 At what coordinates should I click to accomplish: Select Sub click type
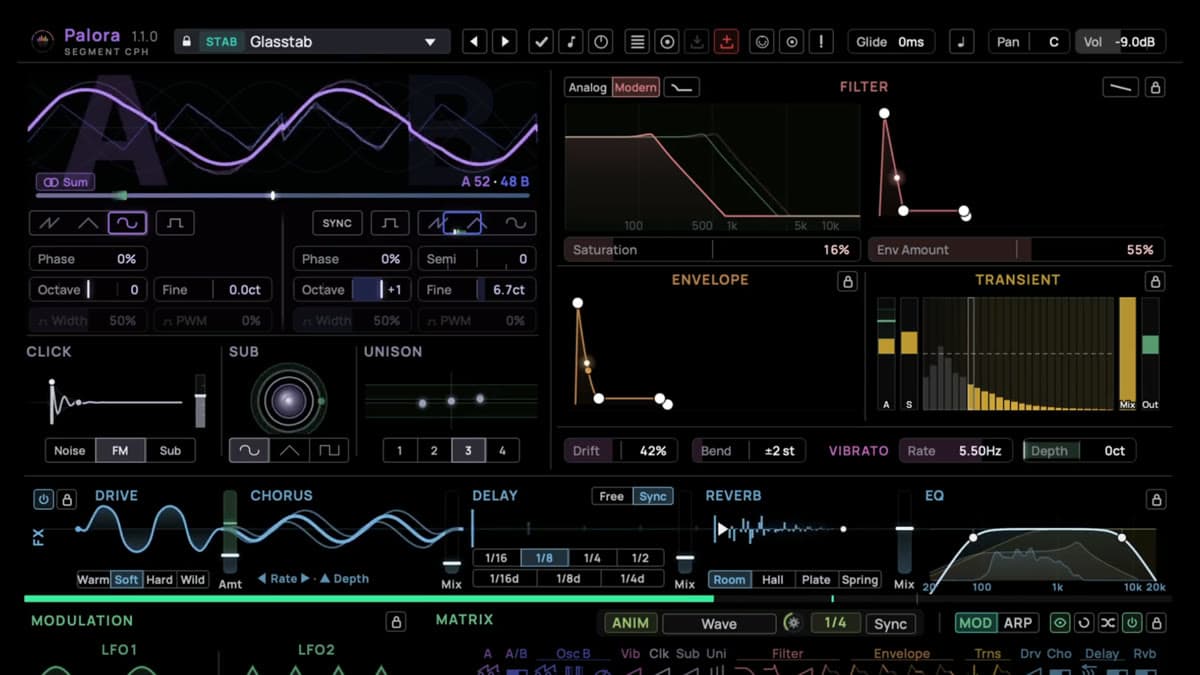point(170,451)
